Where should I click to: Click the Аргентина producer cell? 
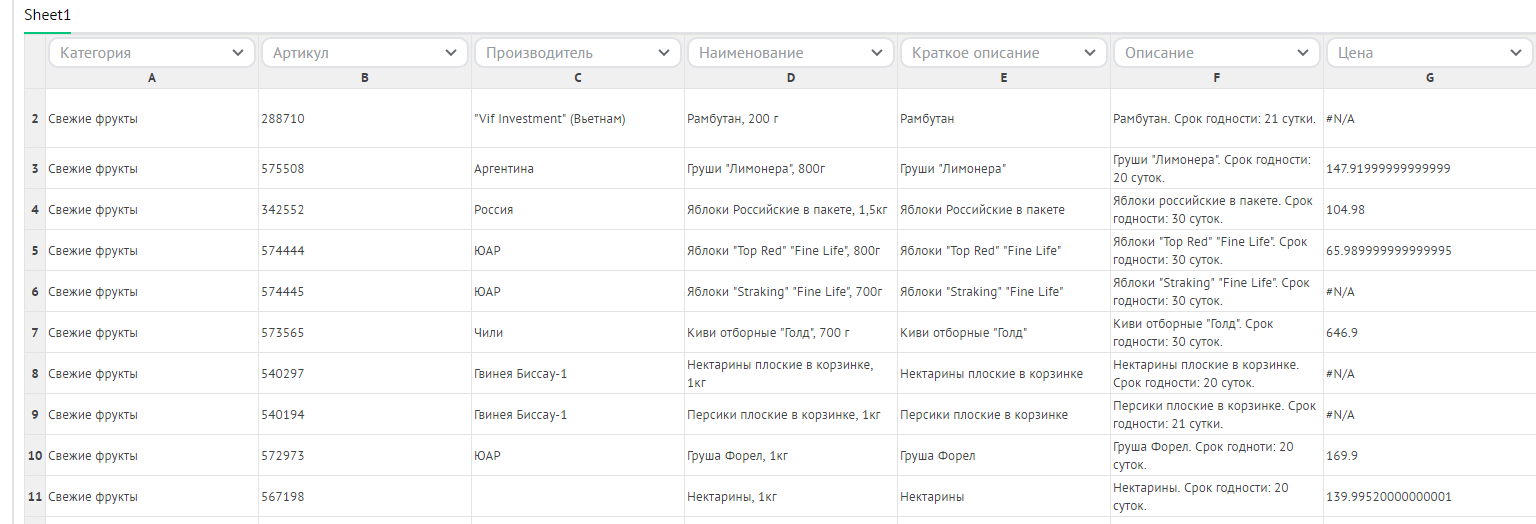click(x=577, y=169)
